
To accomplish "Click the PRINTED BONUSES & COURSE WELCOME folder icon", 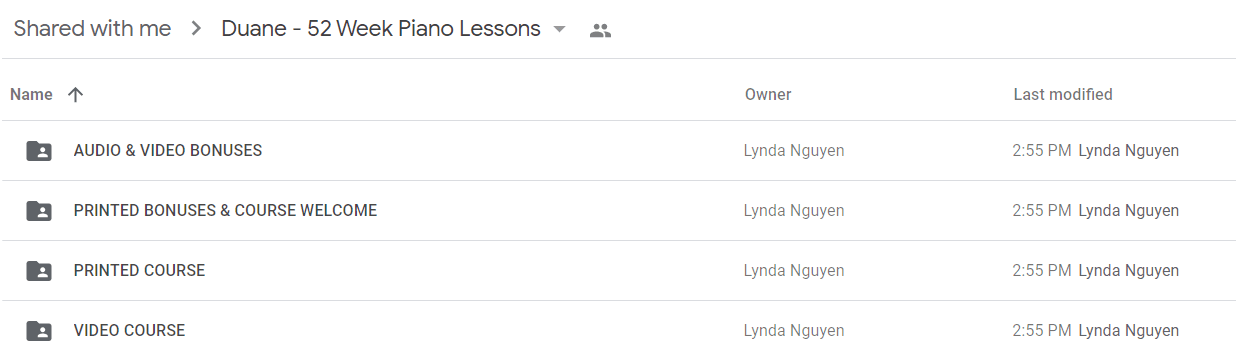I will (x=39, y=211).
